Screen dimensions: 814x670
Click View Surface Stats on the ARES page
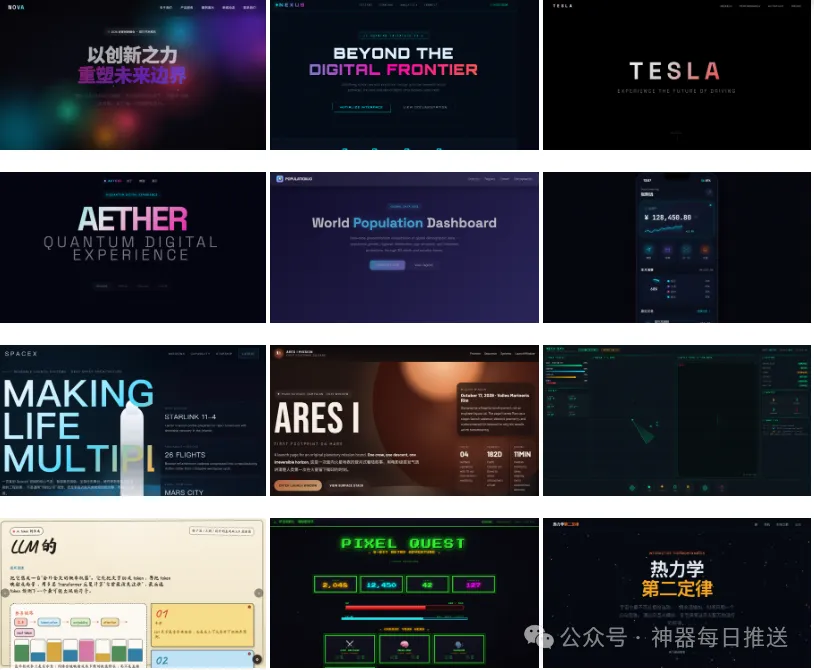click(346, 486)
